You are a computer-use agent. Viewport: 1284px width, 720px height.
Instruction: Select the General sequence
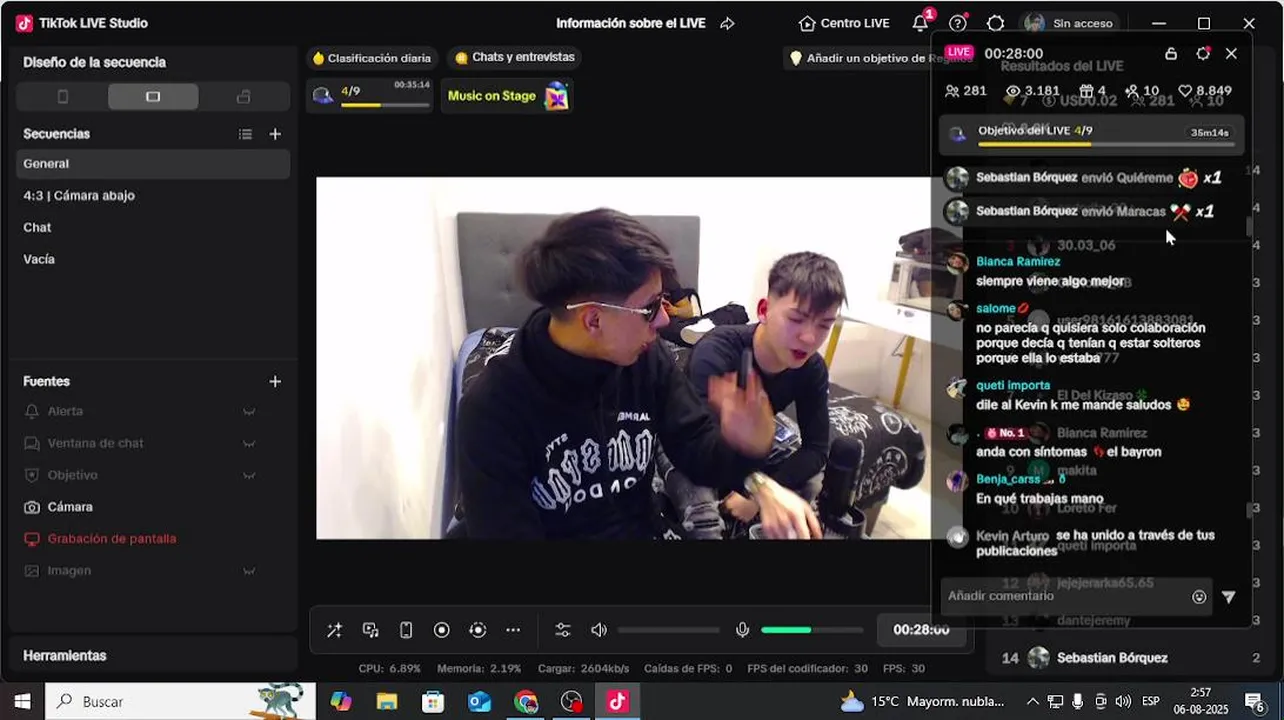(153, 164)
